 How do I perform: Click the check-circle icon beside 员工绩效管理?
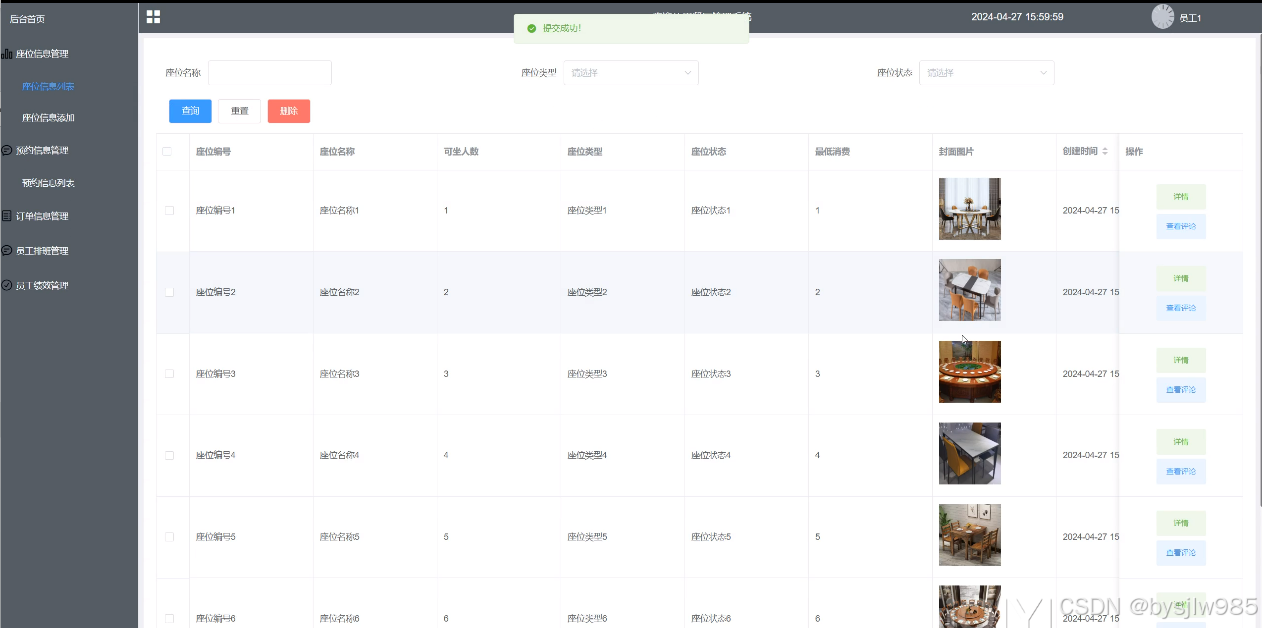coord(7,285)
